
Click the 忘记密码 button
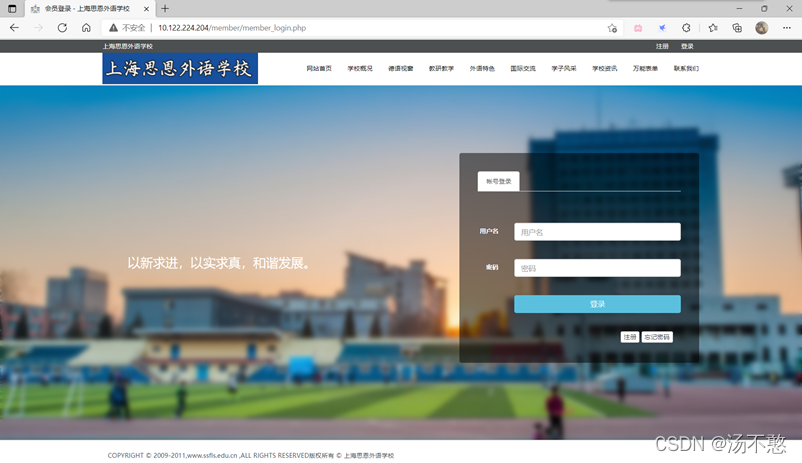tap(657, 337)
